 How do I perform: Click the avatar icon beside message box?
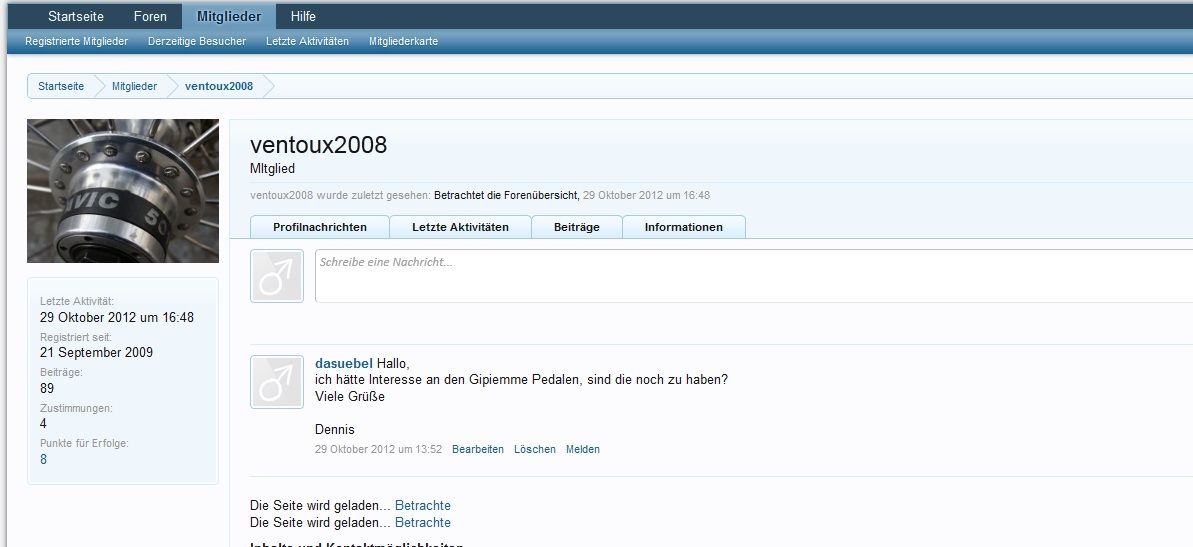click(276, 276)
